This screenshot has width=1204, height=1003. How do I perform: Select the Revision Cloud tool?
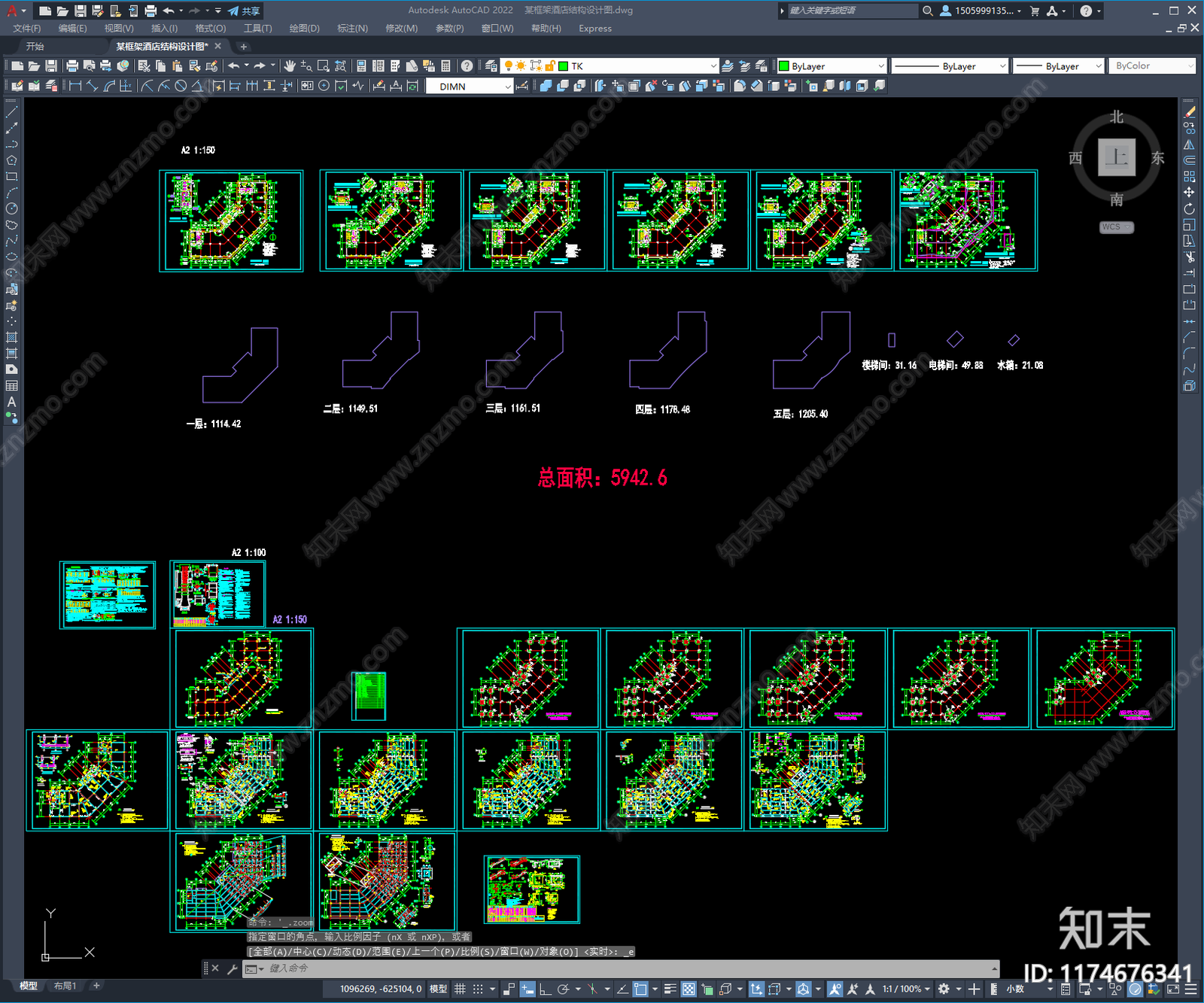tap(11, 225)
